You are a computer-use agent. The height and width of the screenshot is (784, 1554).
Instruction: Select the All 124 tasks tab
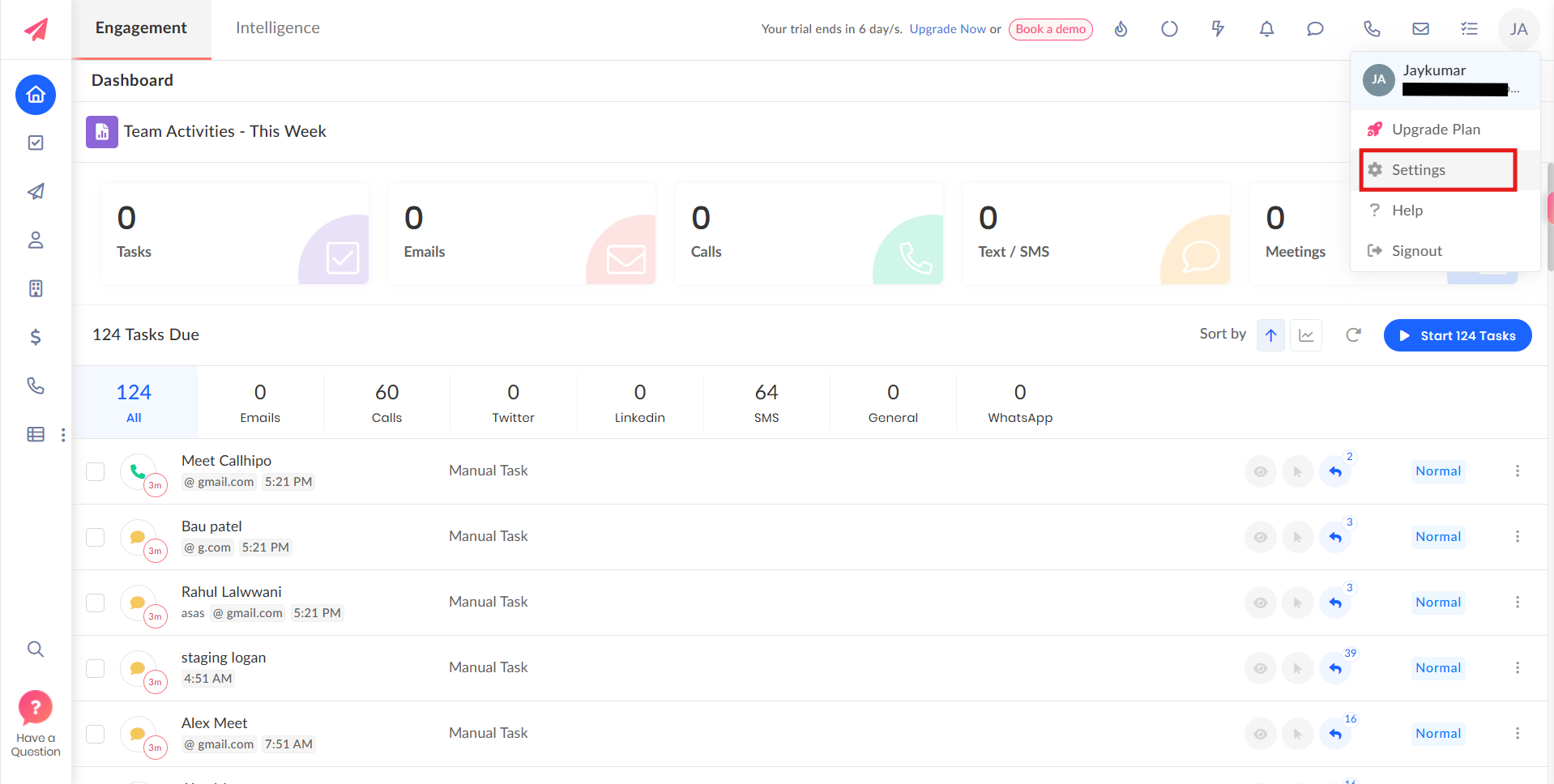(x=134, y=403)
